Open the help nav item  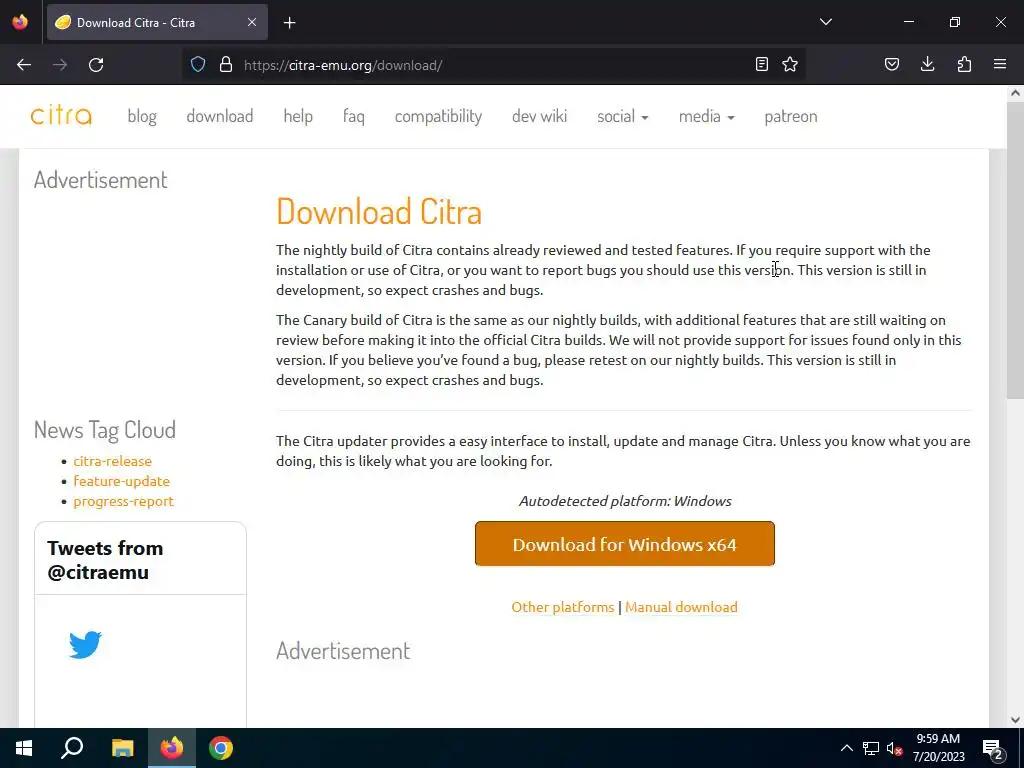298,116
